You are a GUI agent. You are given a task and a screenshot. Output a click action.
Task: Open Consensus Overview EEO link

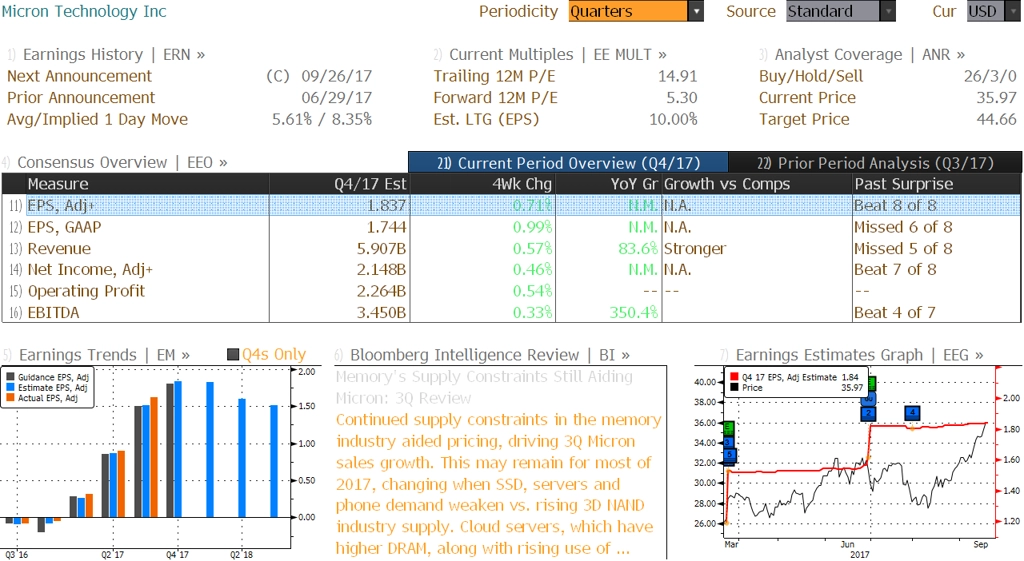point(122,162)
